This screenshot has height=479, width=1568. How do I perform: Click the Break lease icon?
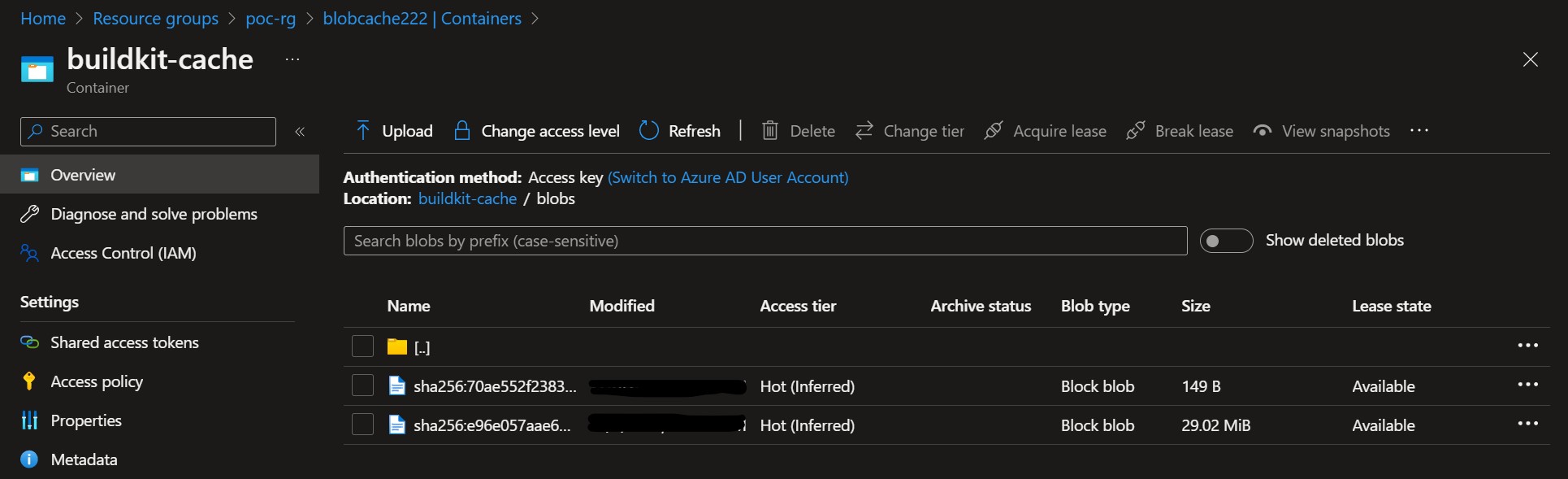[1136, 130]
